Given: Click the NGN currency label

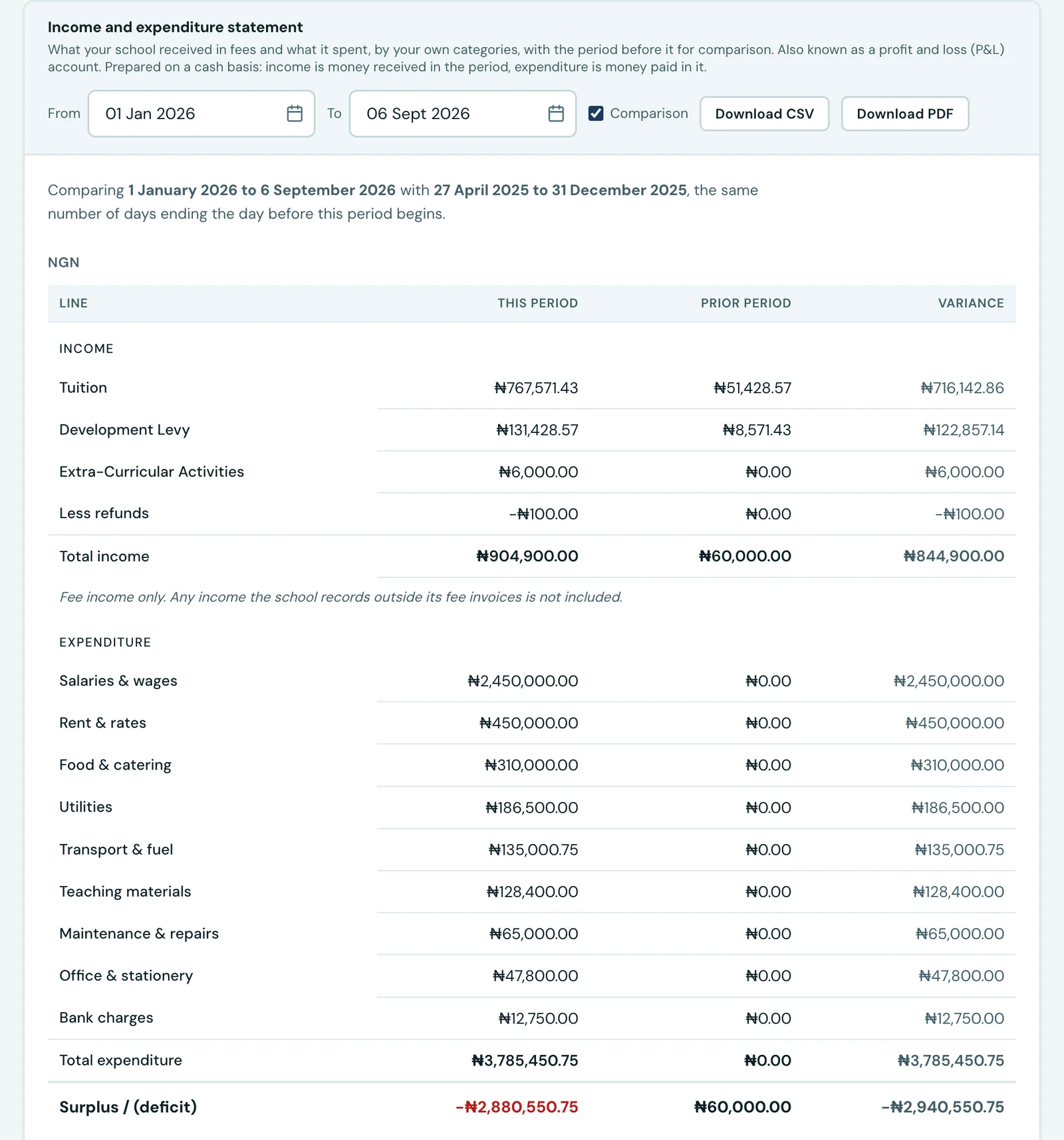Looking at the screenshot, I should (x=64, y=263).
